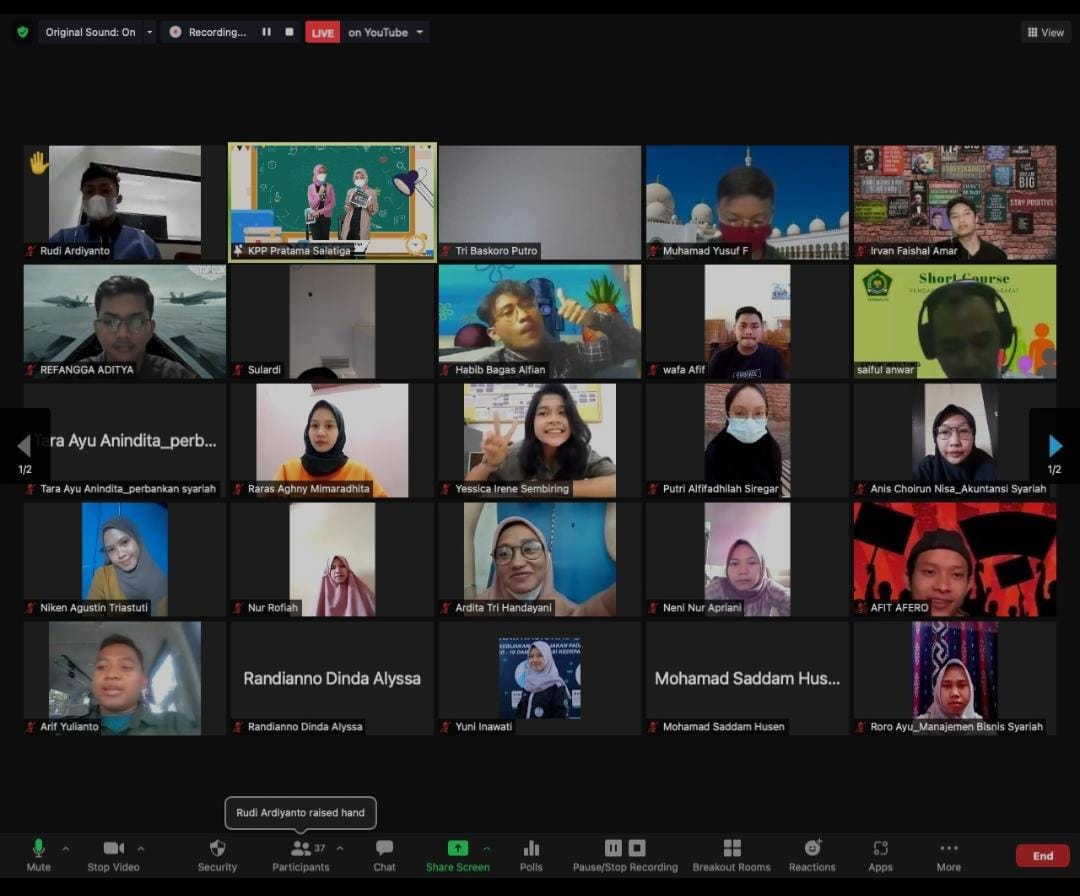The width and height of the screenshot is (1080, 896).
Task: Click the green Share Screen icon
Action: click(457, 848)
